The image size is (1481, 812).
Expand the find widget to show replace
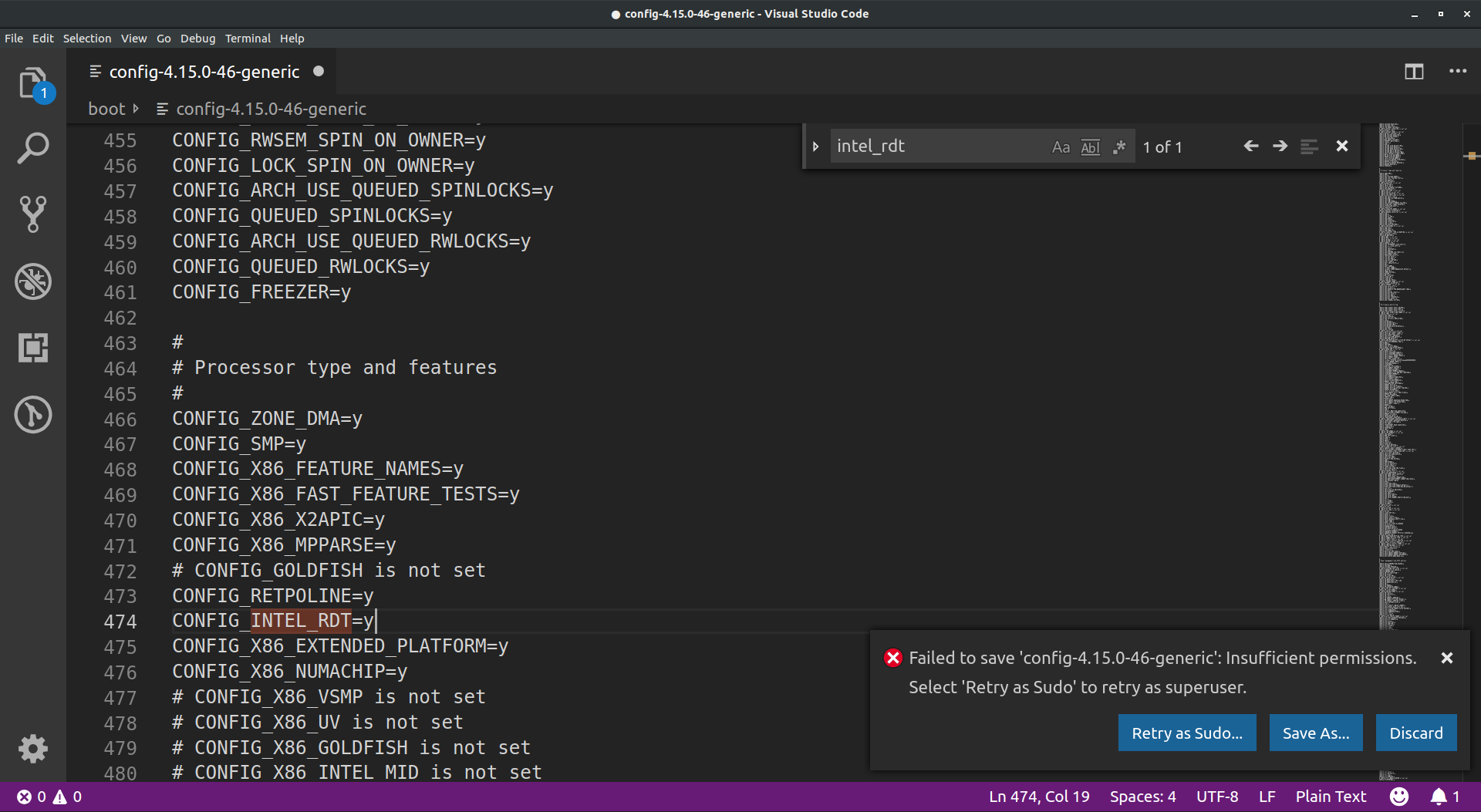point(816,146)
